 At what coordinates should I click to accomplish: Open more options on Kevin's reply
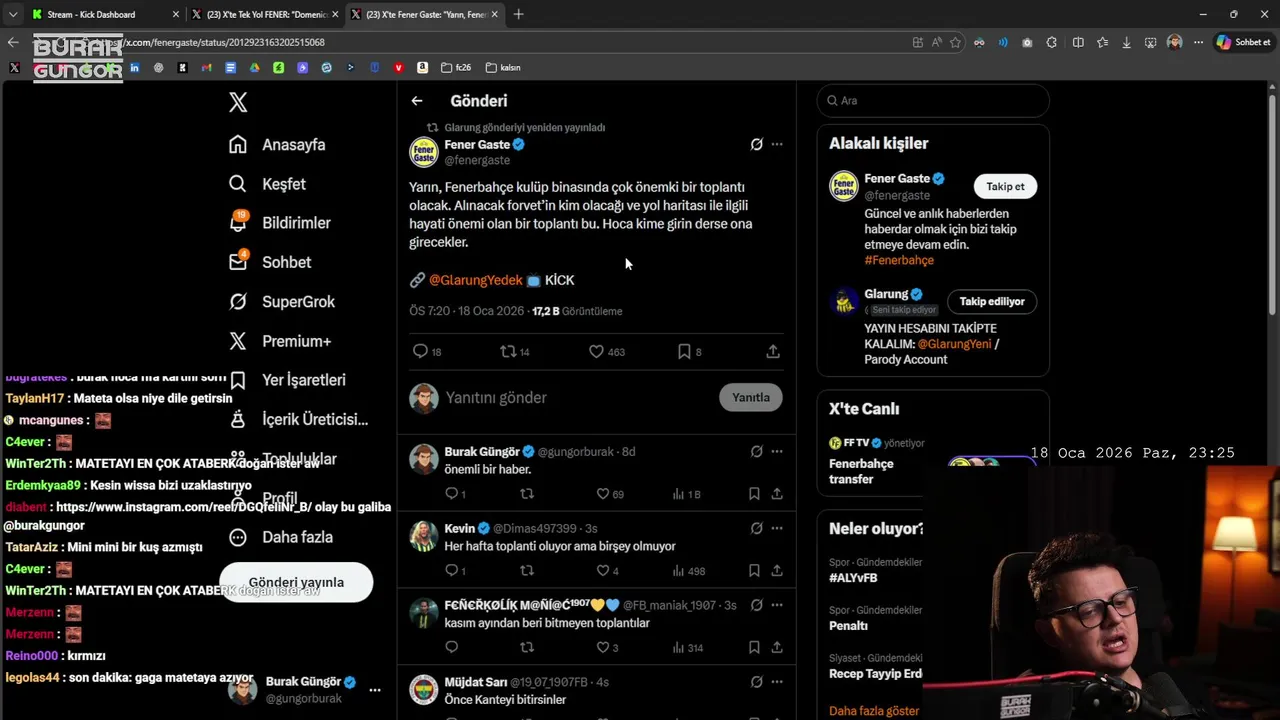[777, 528]
